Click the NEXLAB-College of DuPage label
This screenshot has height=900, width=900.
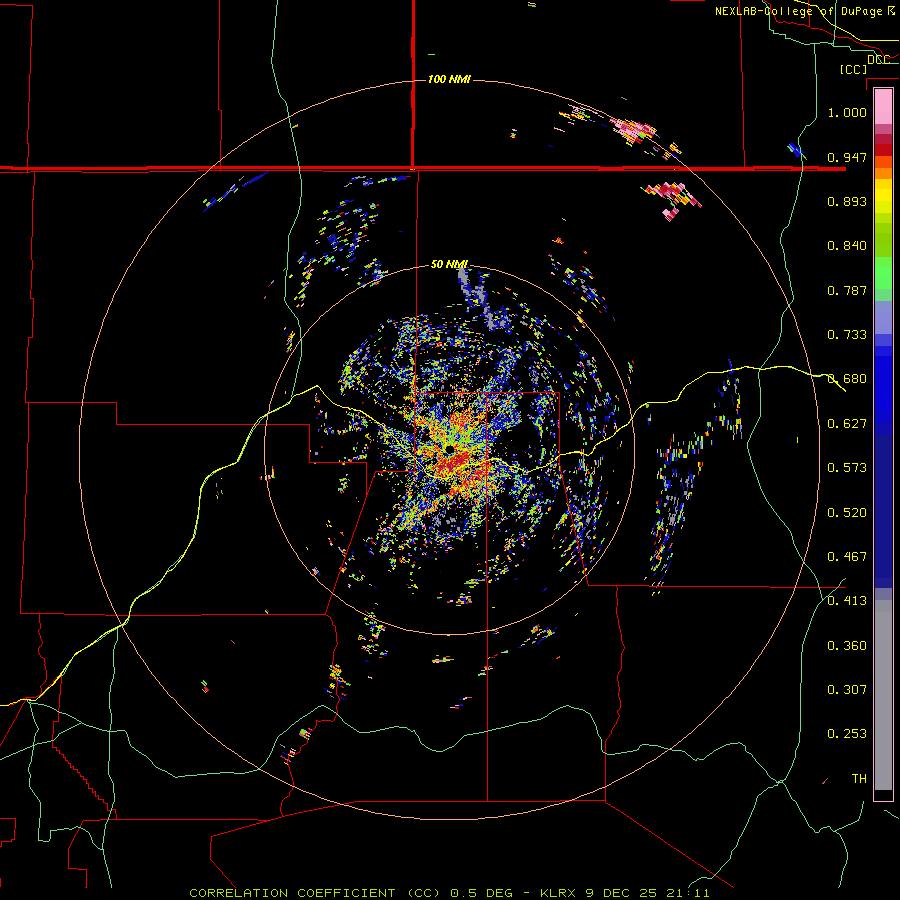pyautogui.click(x=798, y=11)
